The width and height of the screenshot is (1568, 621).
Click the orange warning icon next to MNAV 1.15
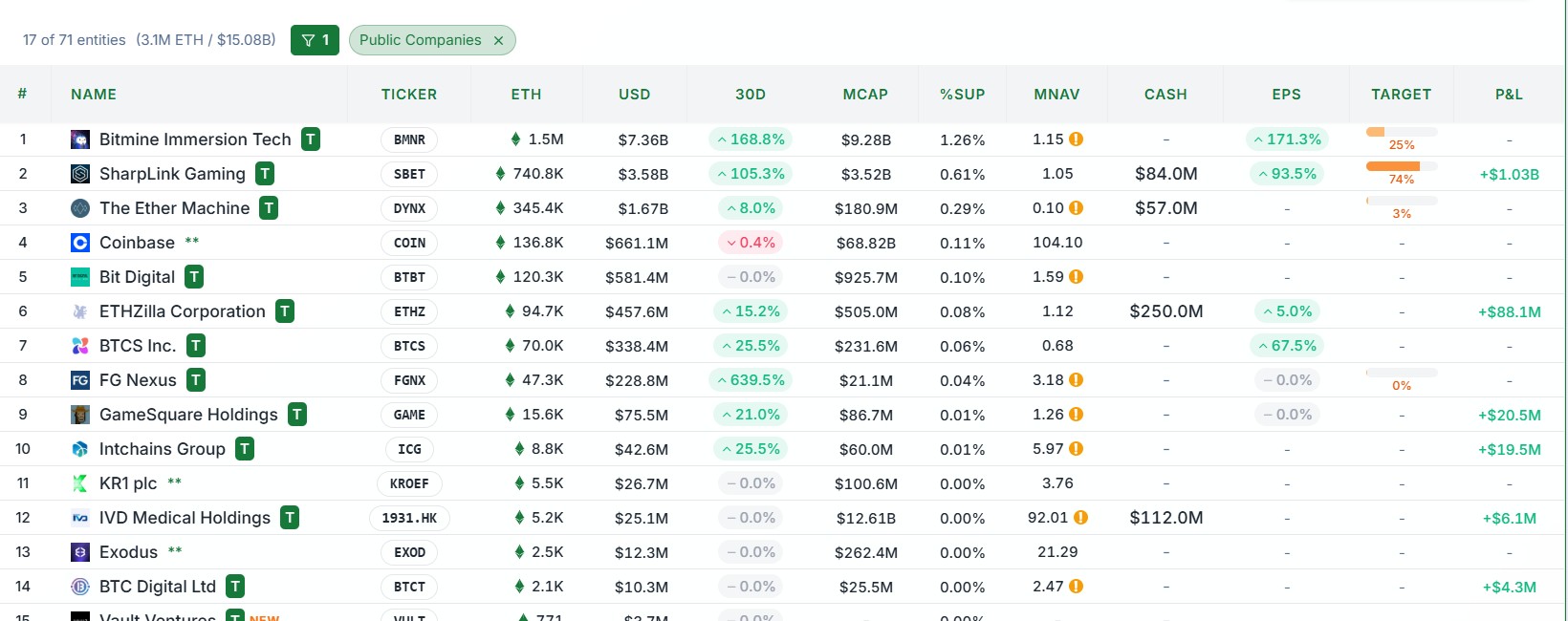click(x=1076, y=139)
